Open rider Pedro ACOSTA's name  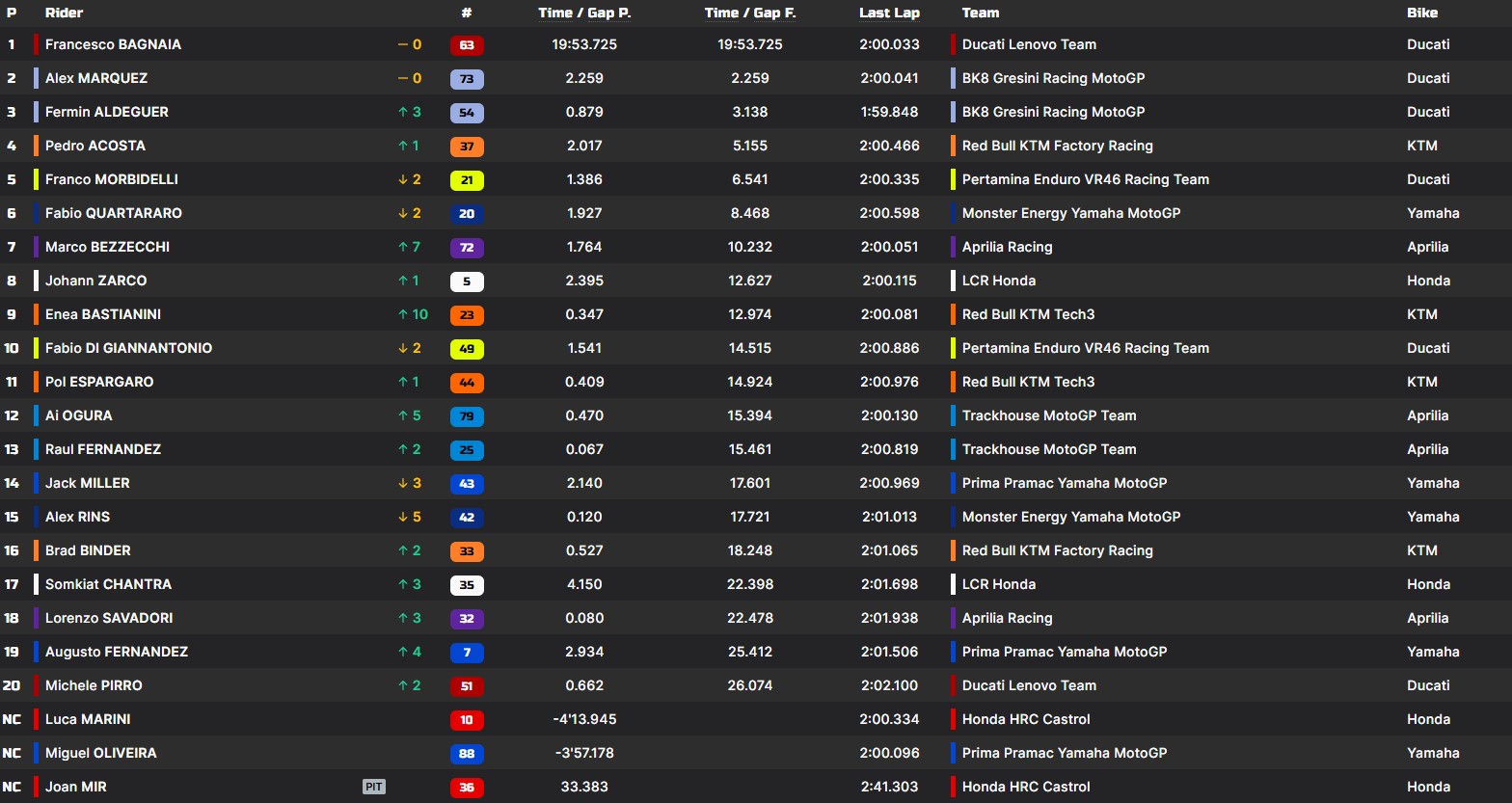coord(95,146)
